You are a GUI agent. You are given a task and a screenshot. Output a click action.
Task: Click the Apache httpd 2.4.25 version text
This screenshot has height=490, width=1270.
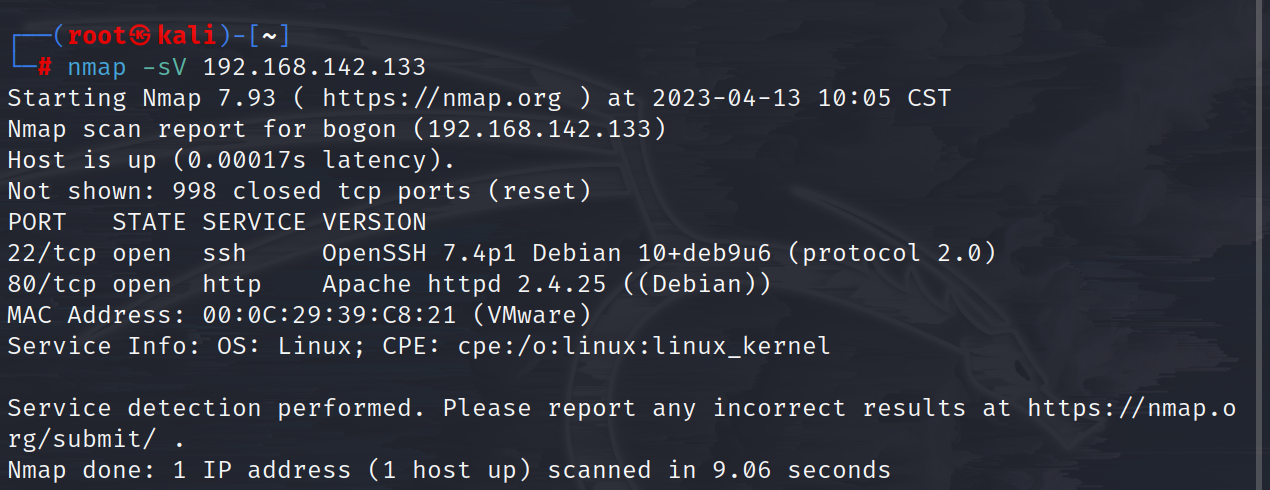coord(464,284)
